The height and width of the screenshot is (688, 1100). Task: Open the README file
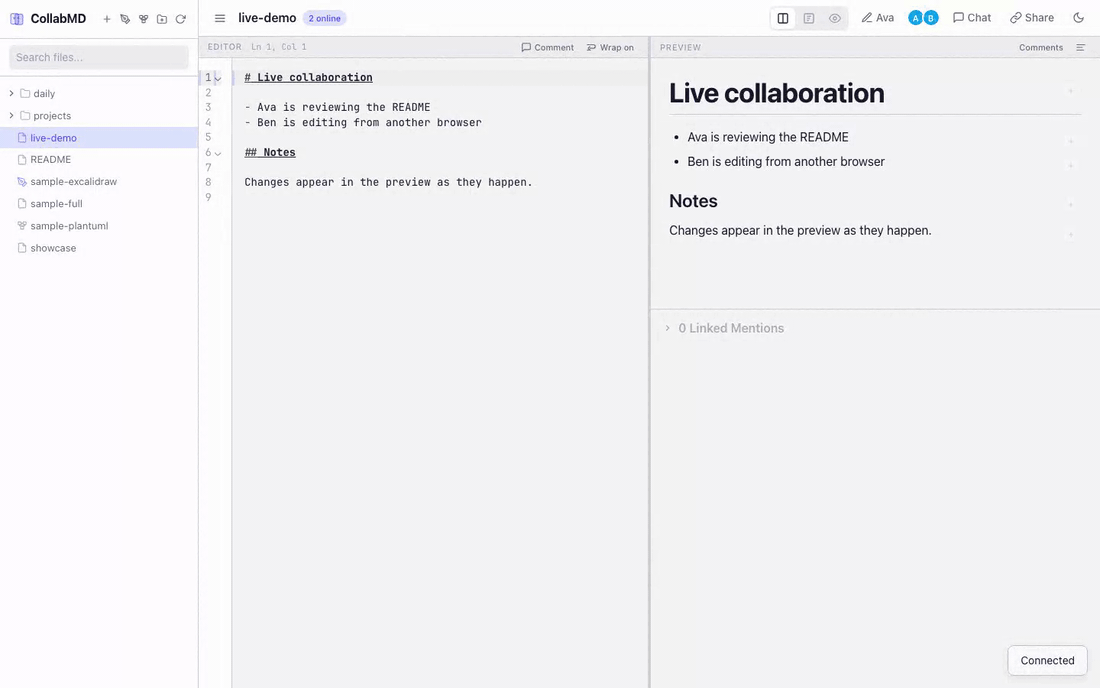point(49,159)
